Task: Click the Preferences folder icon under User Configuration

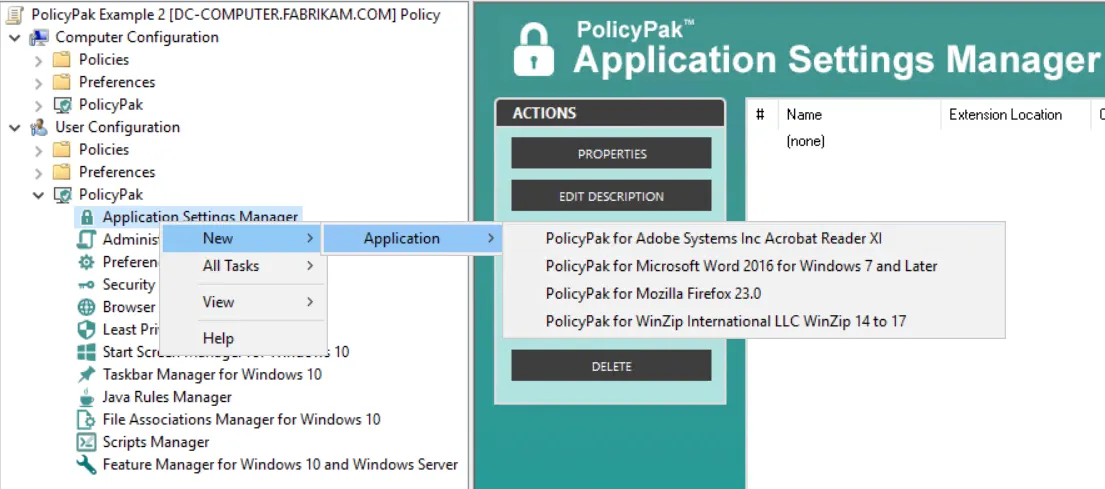Action: [x=62, y=172]
